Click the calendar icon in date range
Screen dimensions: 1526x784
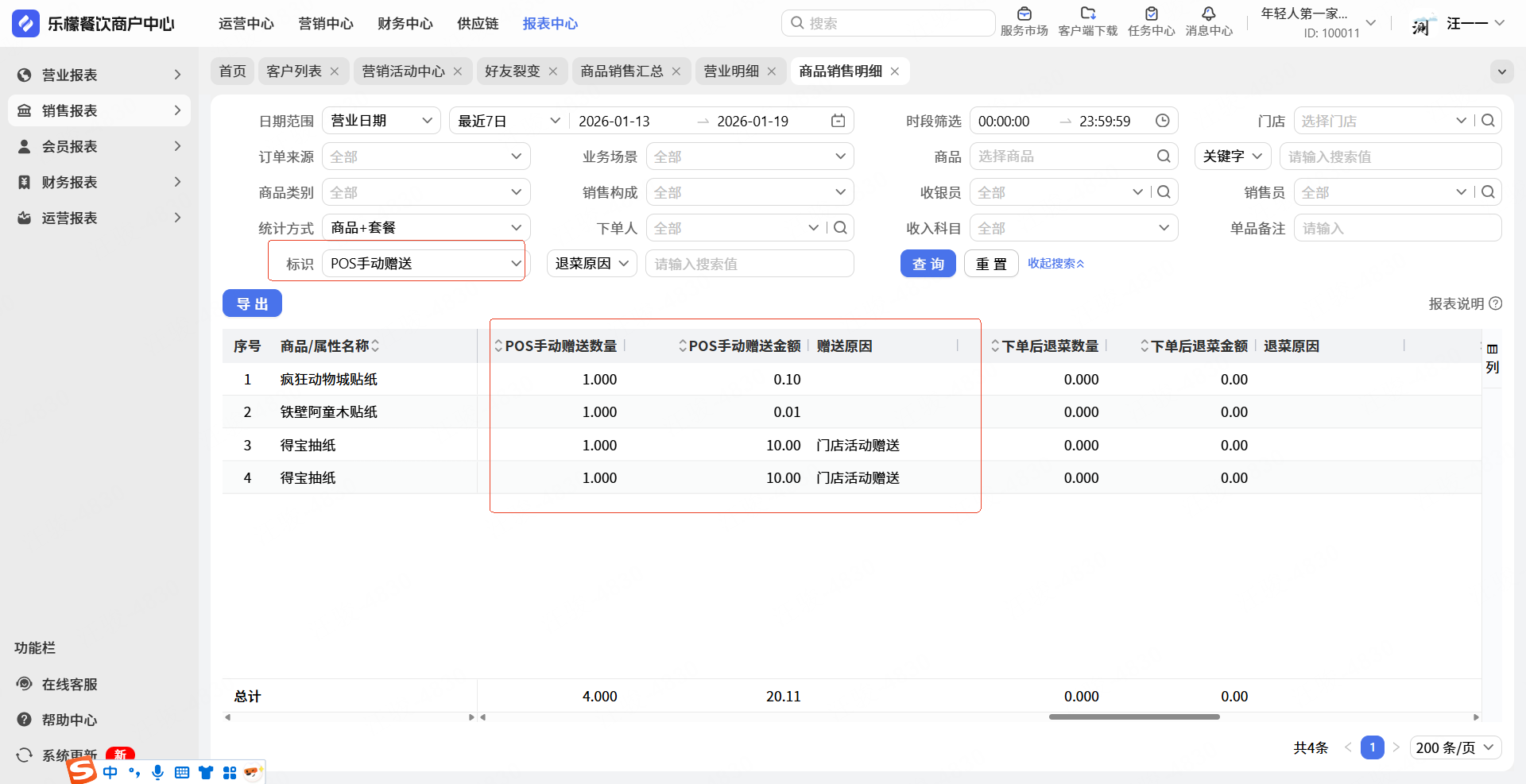tap(838, 121)
